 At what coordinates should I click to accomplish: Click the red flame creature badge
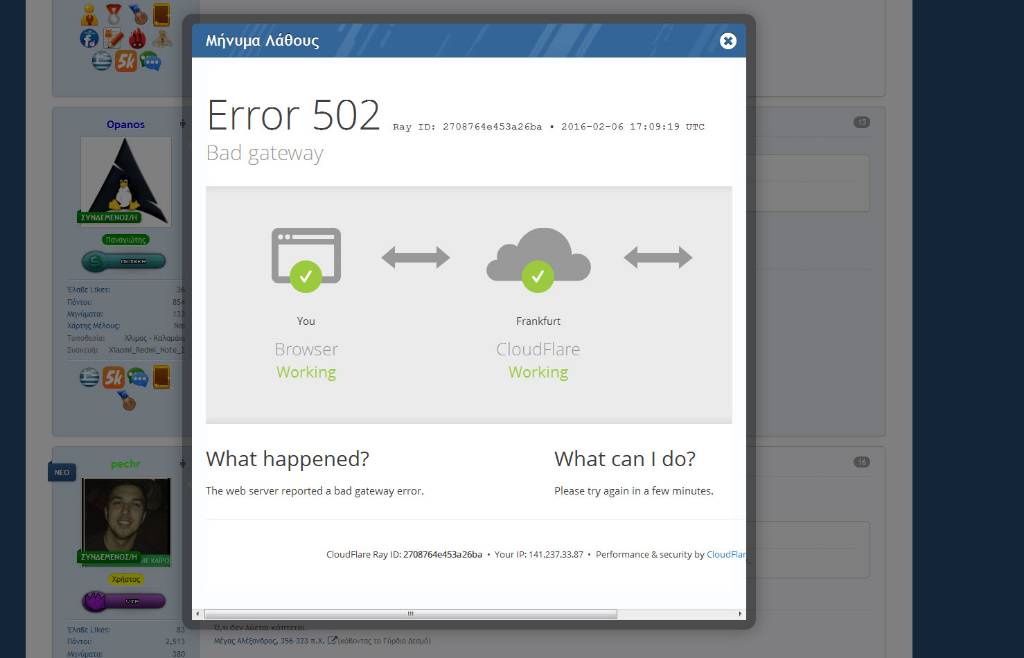(137, 39)
